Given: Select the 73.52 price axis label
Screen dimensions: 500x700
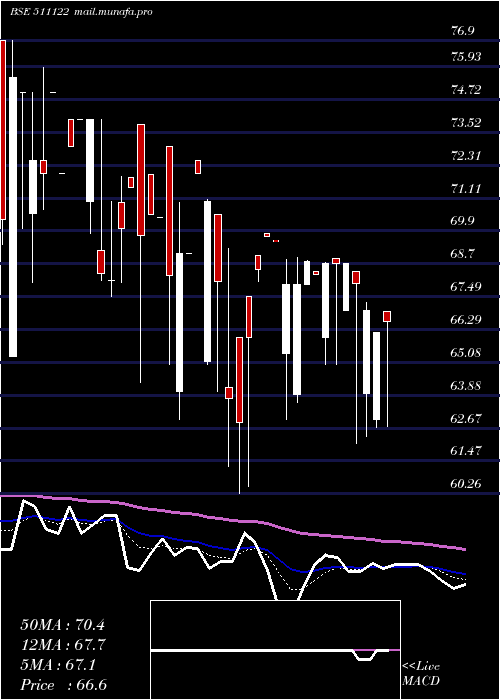Looking at the screenshot, I should (466, 123).
